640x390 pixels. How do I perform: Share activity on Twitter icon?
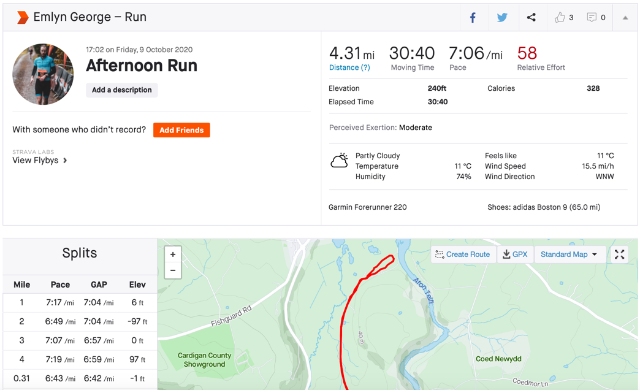click(502, 18)
